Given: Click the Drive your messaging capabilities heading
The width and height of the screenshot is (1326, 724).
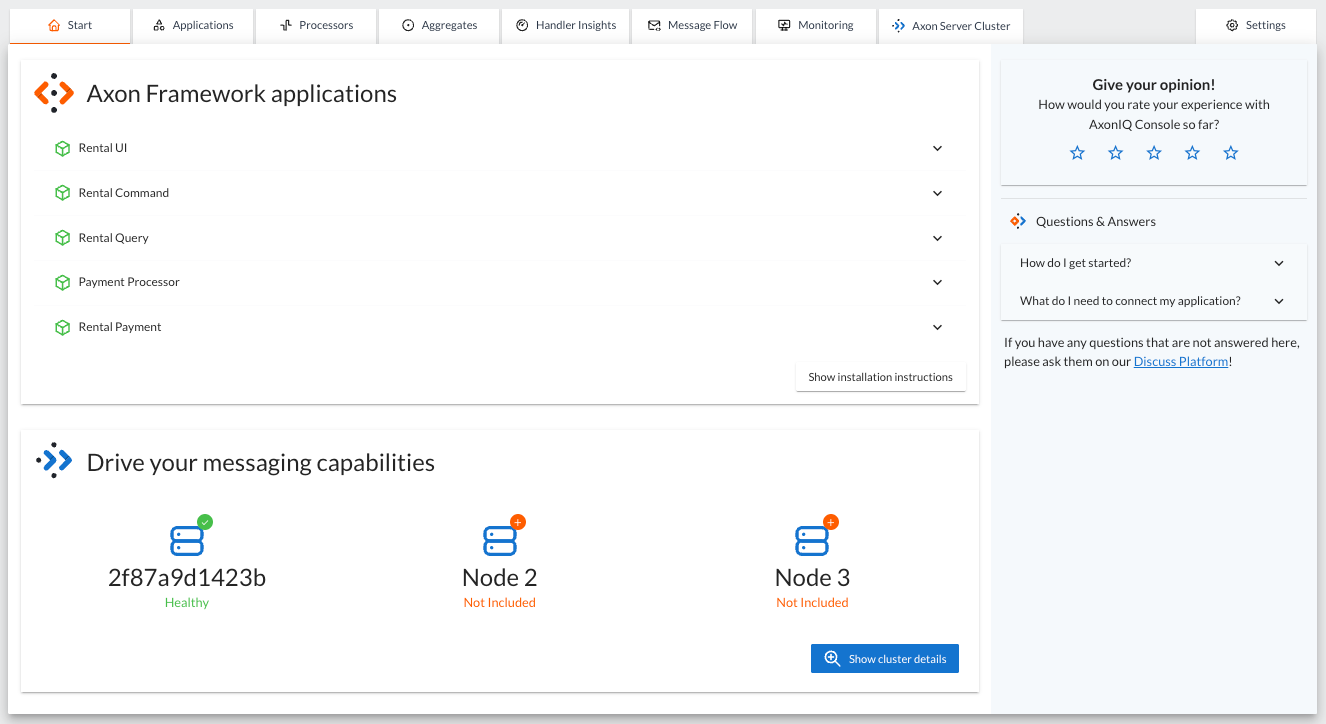Looking at the screenshot, I should pyautogui.click(x=261, y=462).
